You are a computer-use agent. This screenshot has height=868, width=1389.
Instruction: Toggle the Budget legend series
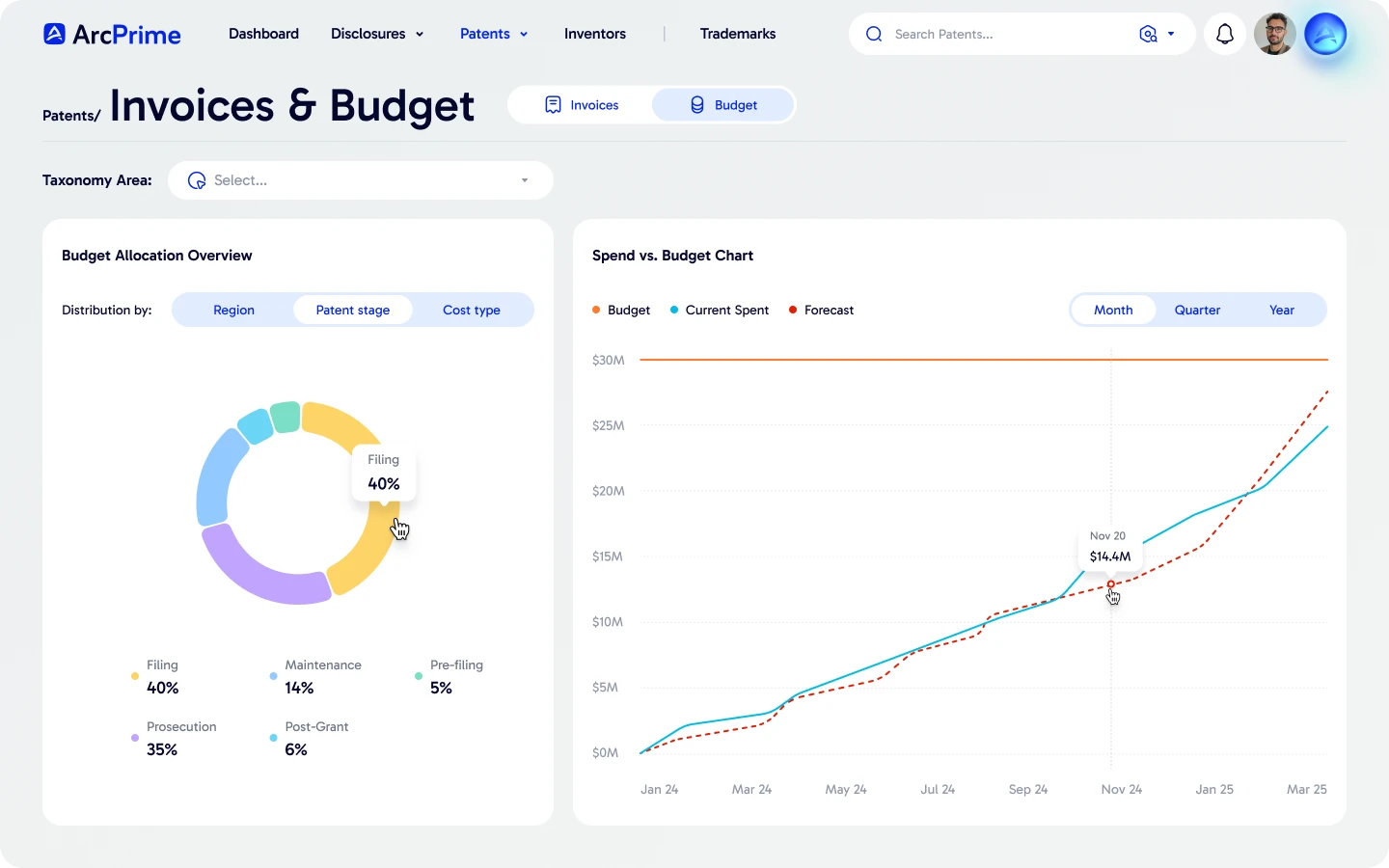click(x=621, y=310)
